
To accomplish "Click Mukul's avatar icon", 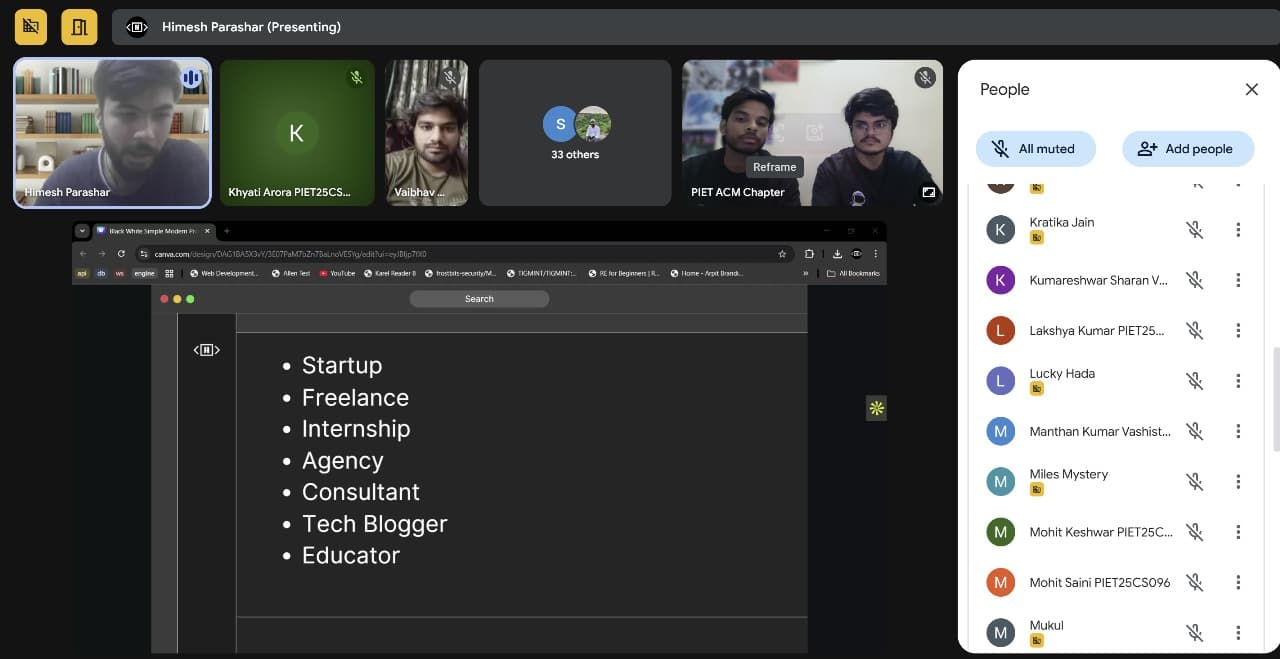I will (1001, 633).
